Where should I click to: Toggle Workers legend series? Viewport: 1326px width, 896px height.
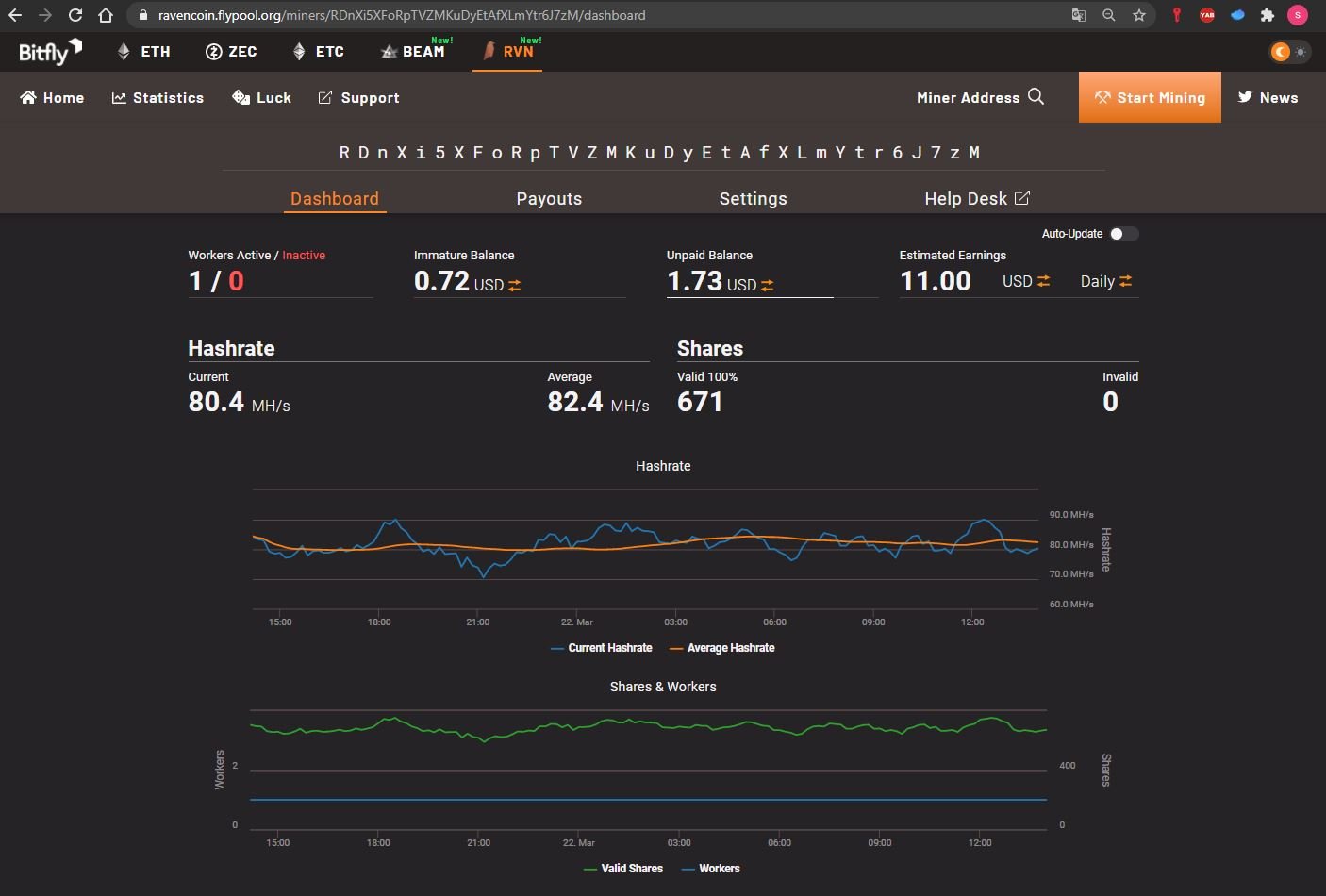tap(710, 869)
